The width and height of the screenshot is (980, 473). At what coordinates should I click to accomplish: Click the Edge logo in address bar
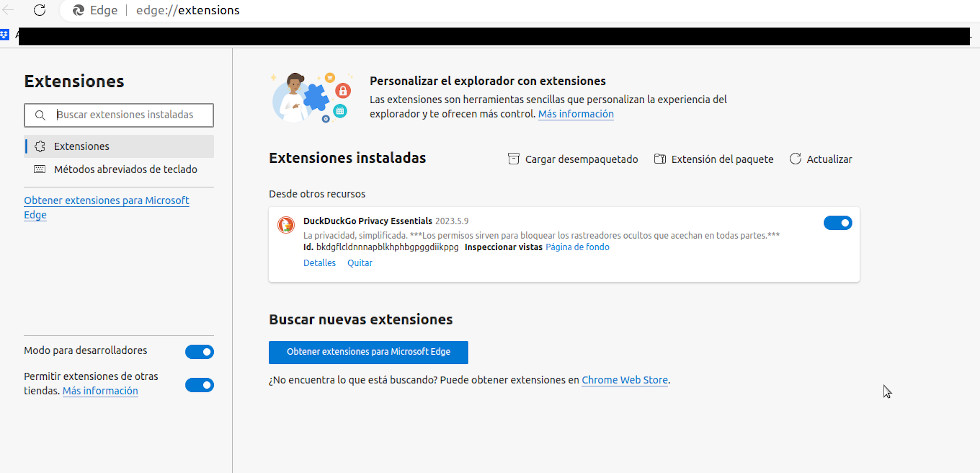click(x=78, y=11)
